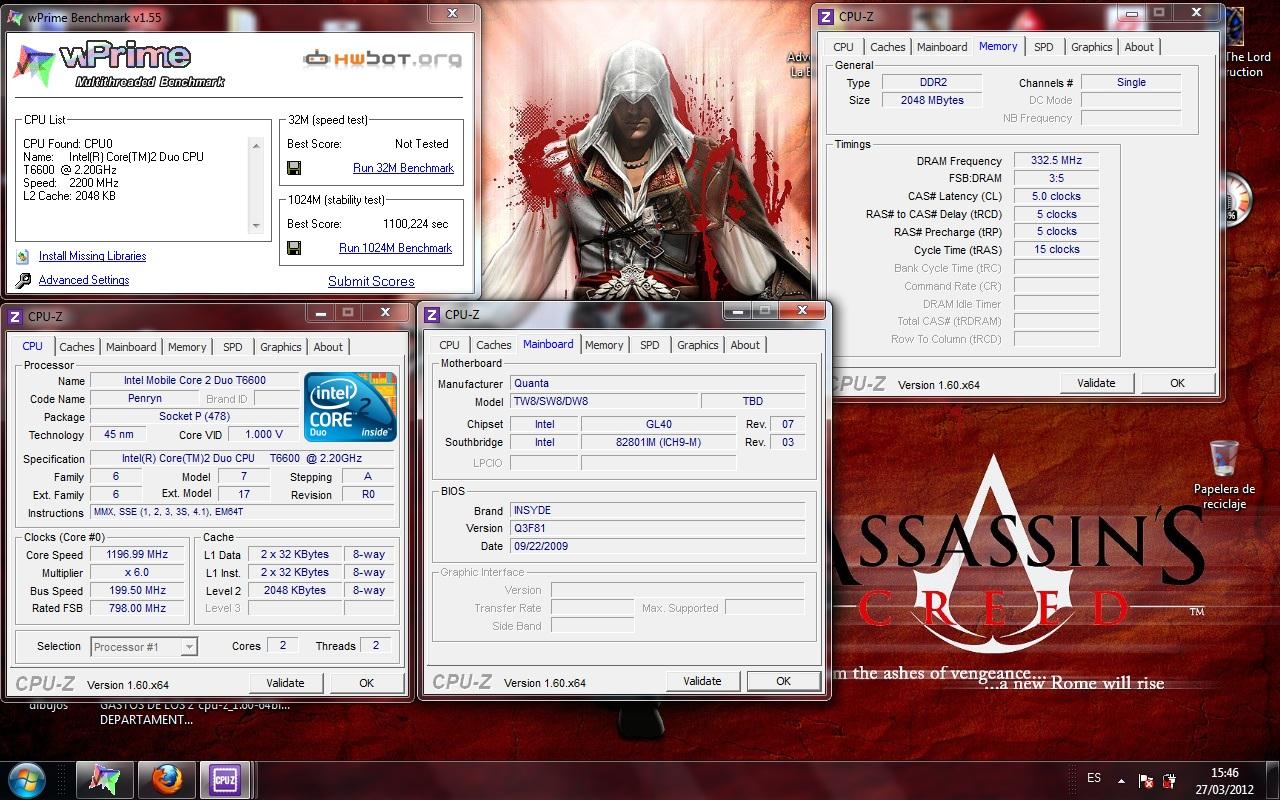
Task: Go to About tab in Memory window
Action: coord(1139,47)
